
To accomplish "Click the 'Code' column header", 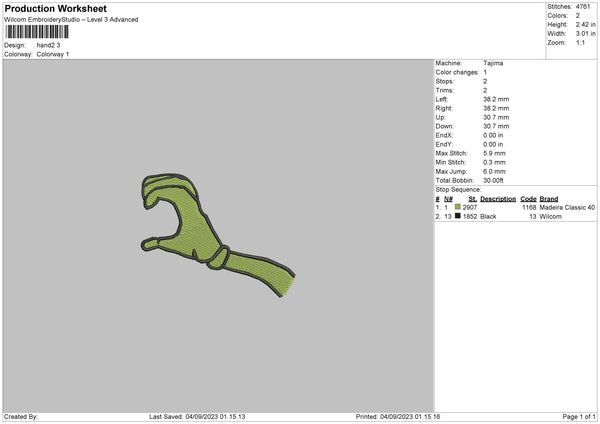I will [528, 199].
